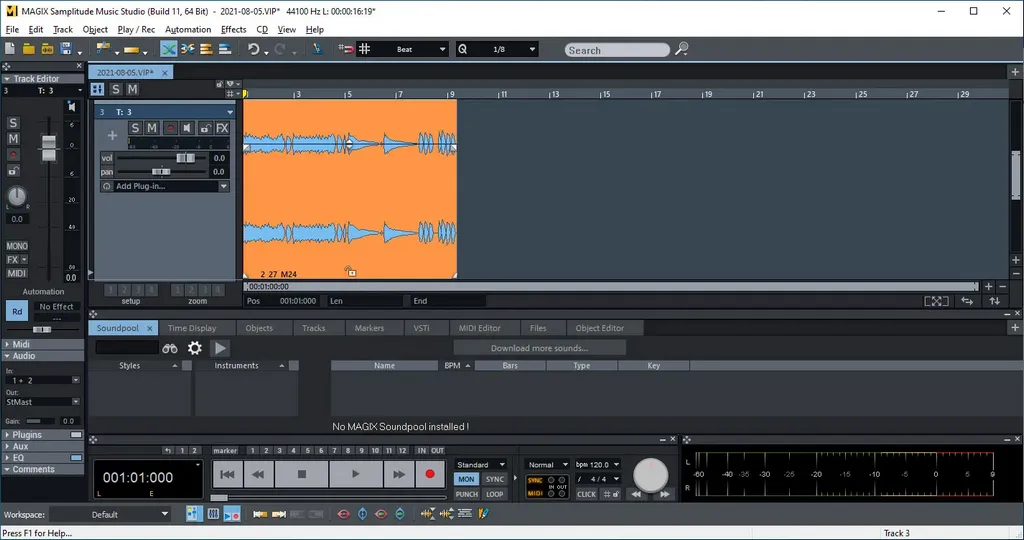The image size is (1024, 540).
Task: Open the Effects menu
Action: coord(233,29)
